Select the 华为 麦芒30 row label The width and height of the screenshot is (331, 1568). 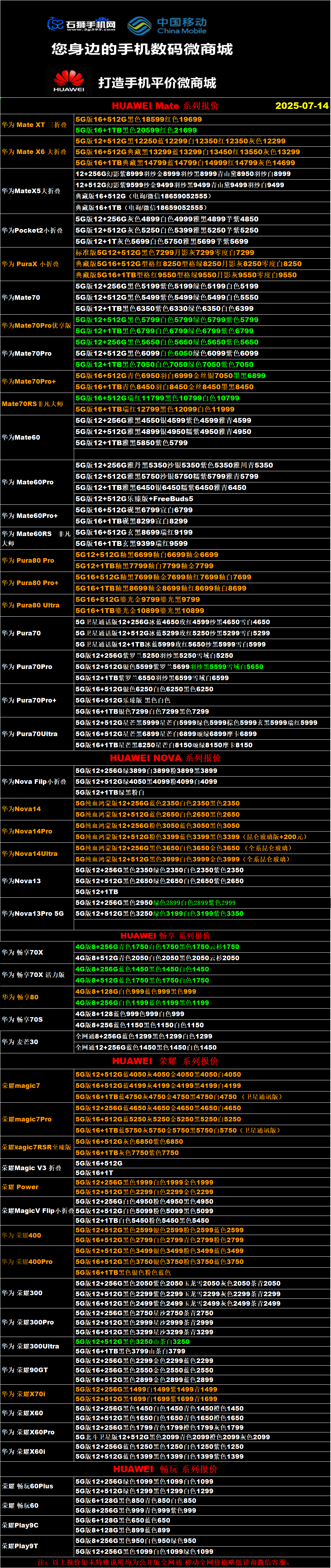pos(20,1042)
